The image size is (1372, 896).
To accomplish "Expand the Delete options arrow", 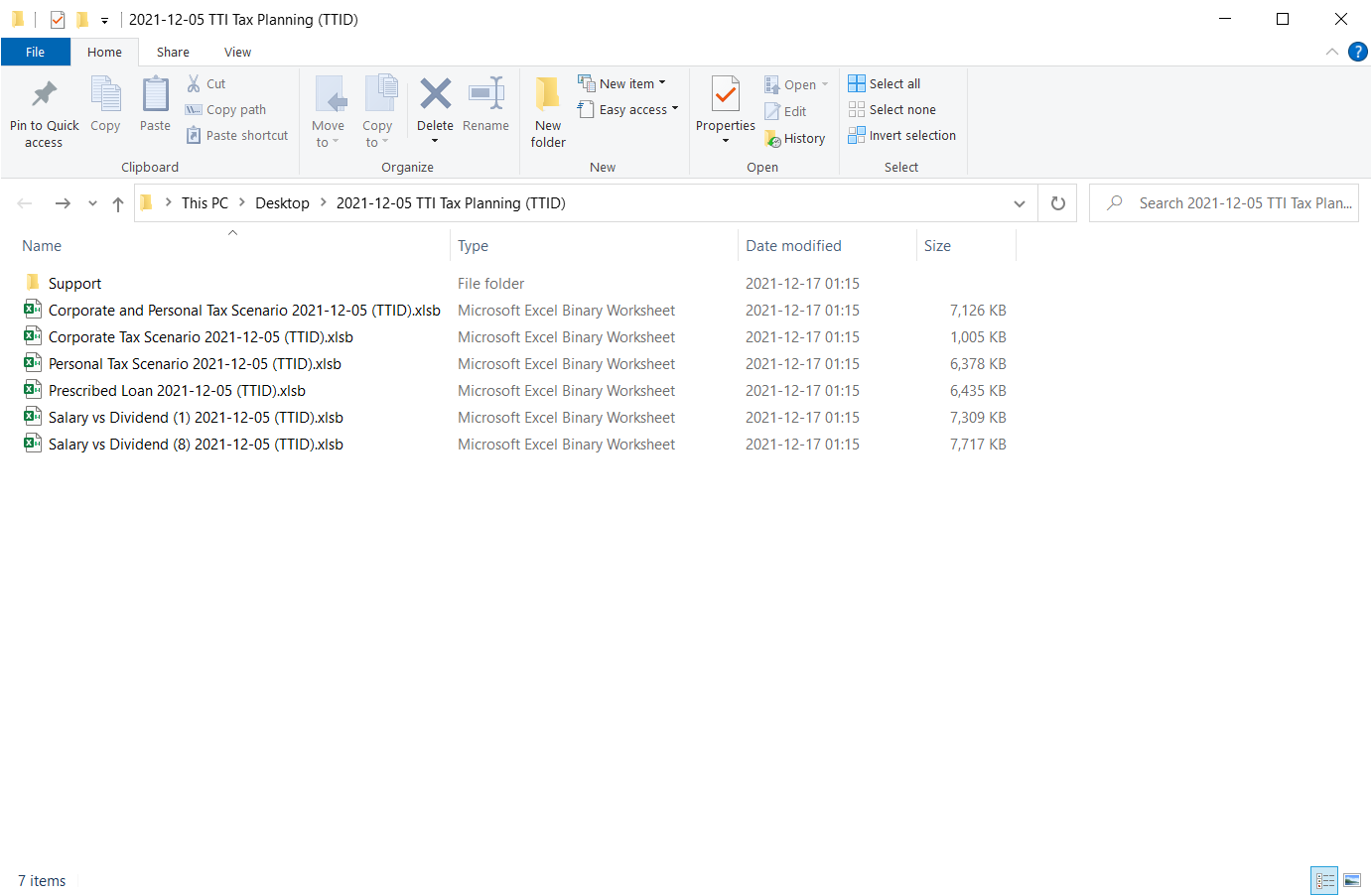I will click(435, 141).
